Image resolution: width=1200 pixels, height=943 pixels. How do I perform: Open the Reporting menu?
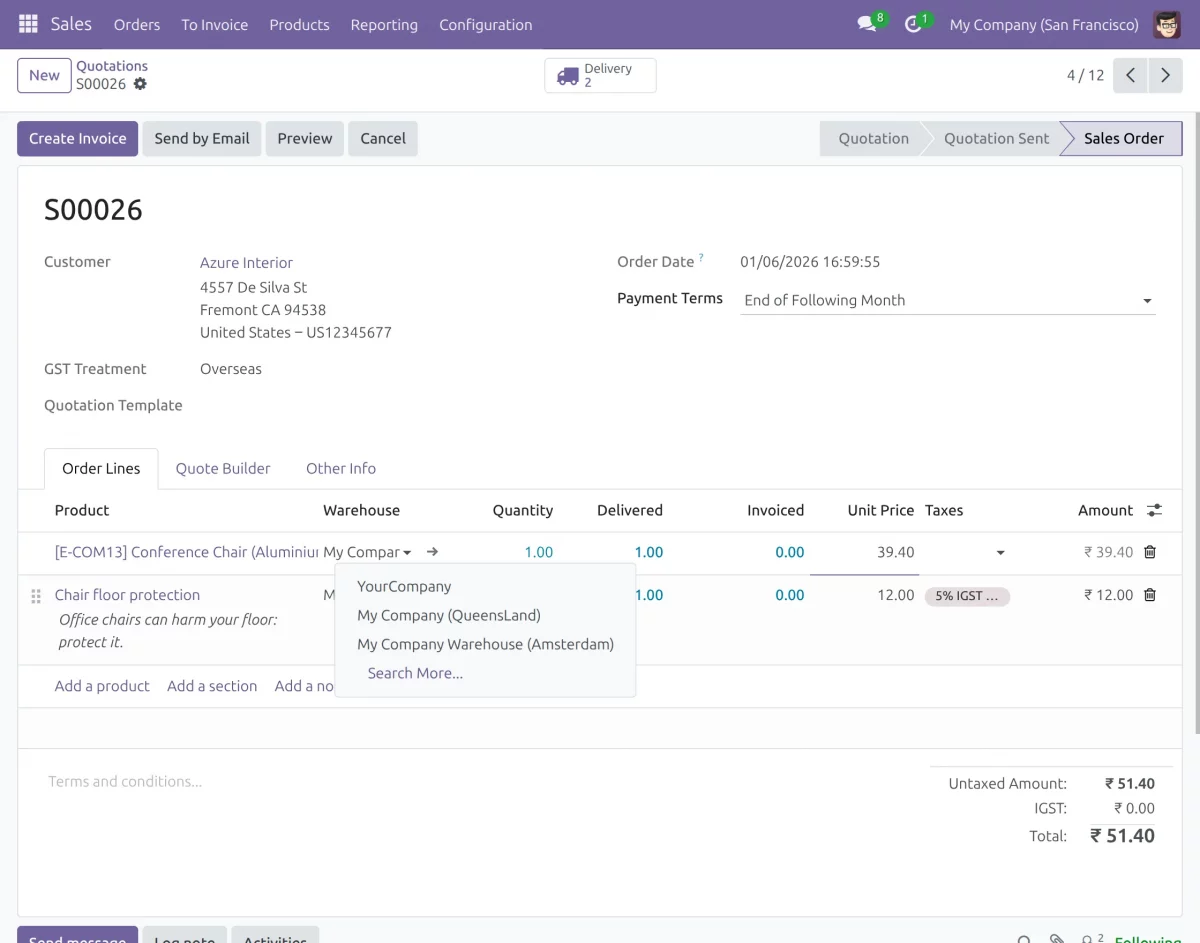tap(384, 24)
